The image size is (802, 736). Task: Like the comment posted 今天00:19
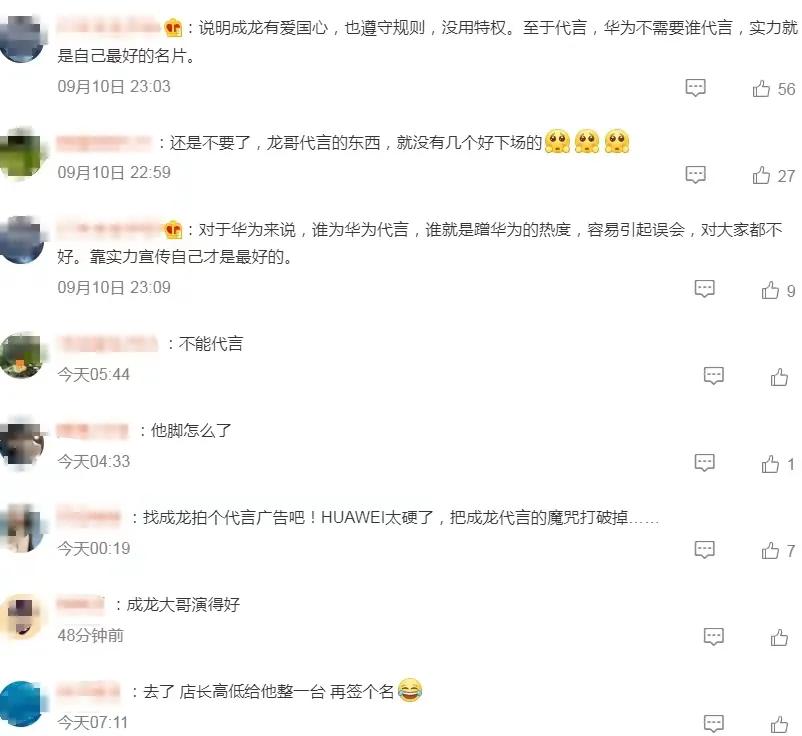(x=770, y=550)
